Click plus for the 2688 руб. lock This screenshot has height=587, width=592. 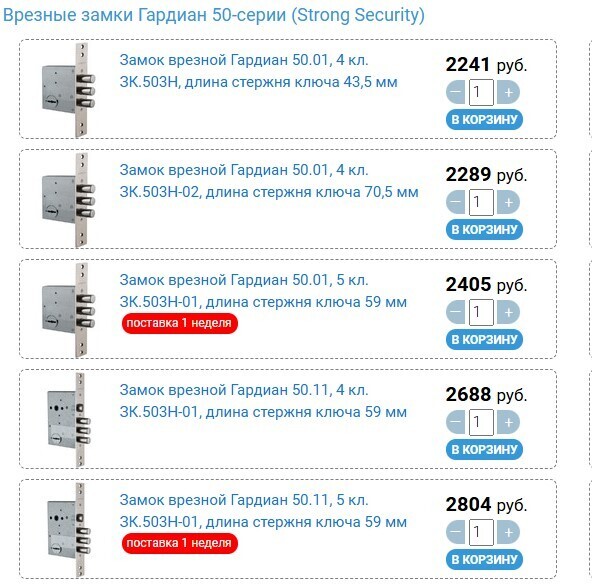point(508,422)
